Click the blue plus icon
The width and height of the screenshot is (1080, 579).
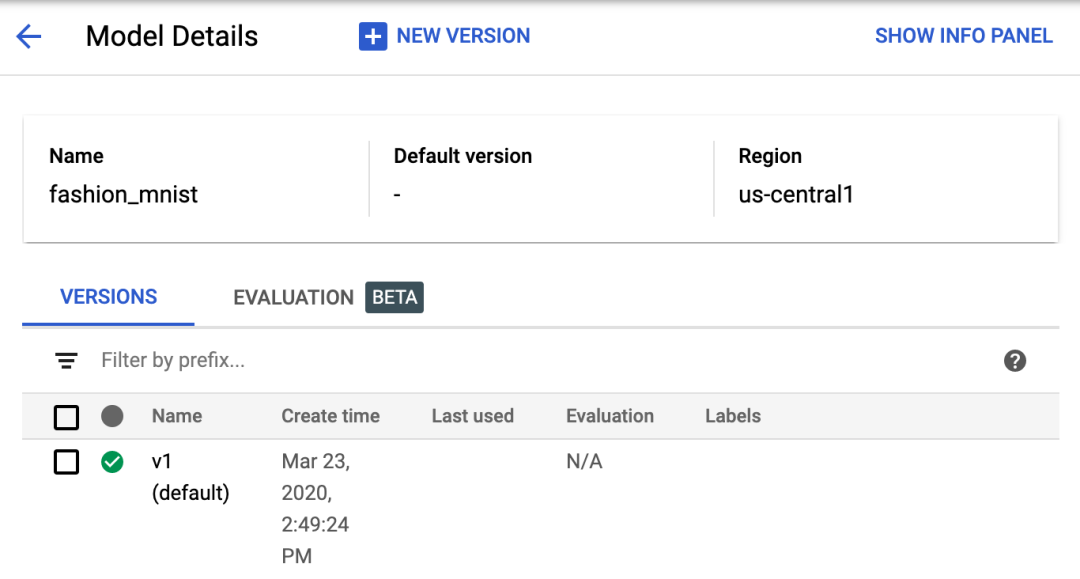pyautogui.click(x=372, y=37)
